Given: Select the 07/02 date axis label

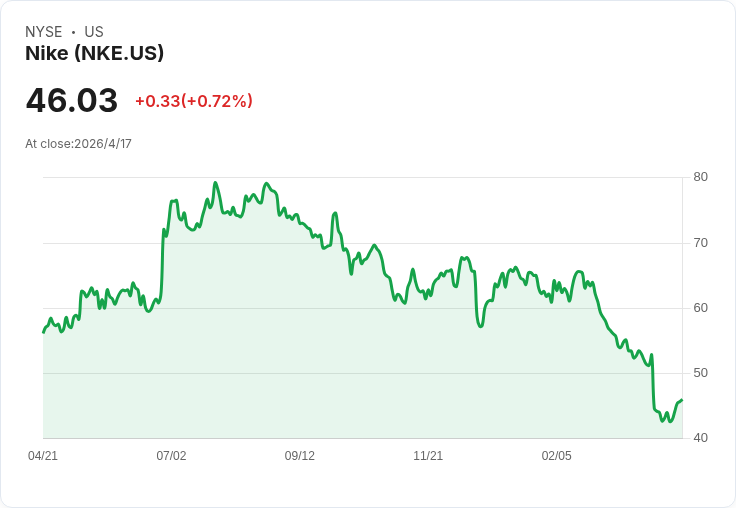Looking at the screenshot, I should [x=171, y=456].
